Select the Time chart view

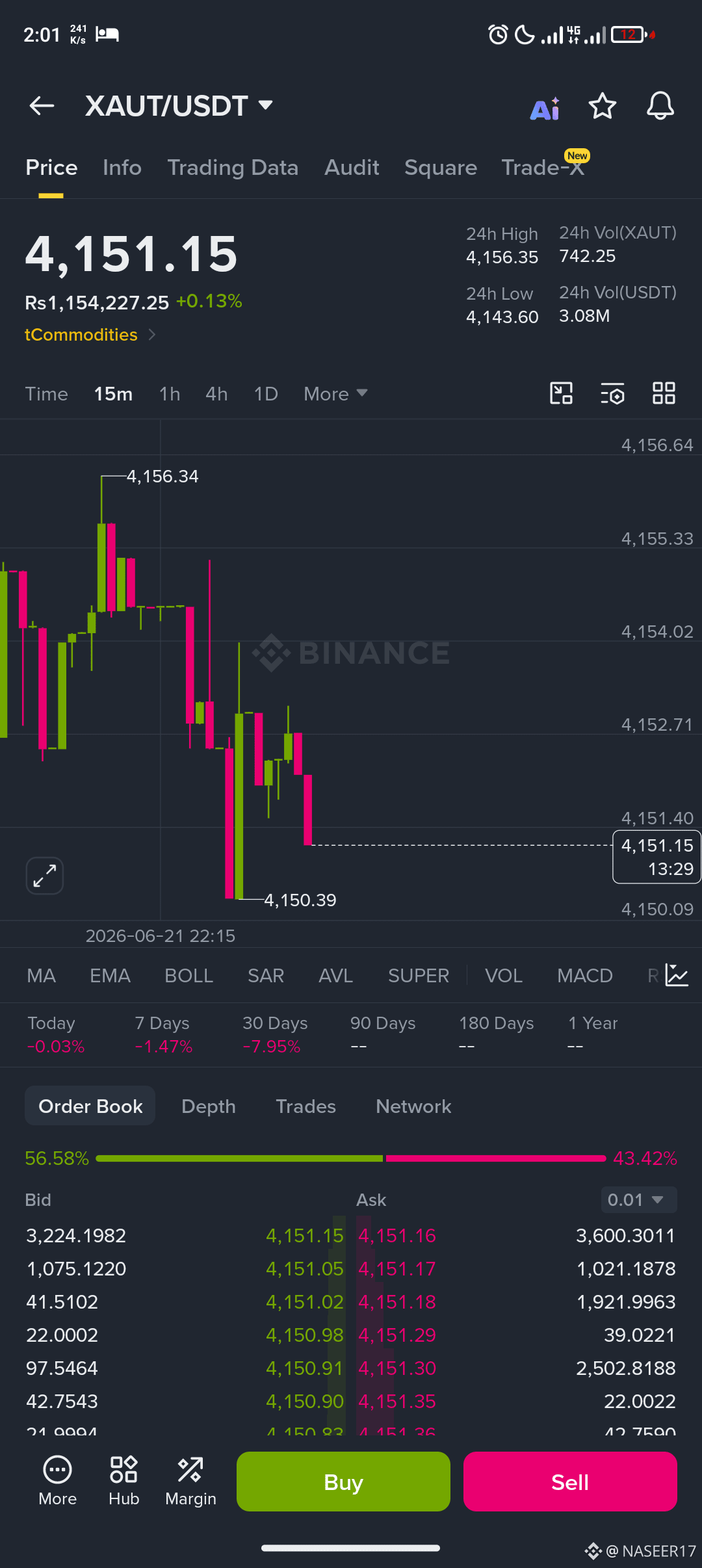tap(46, 394)
